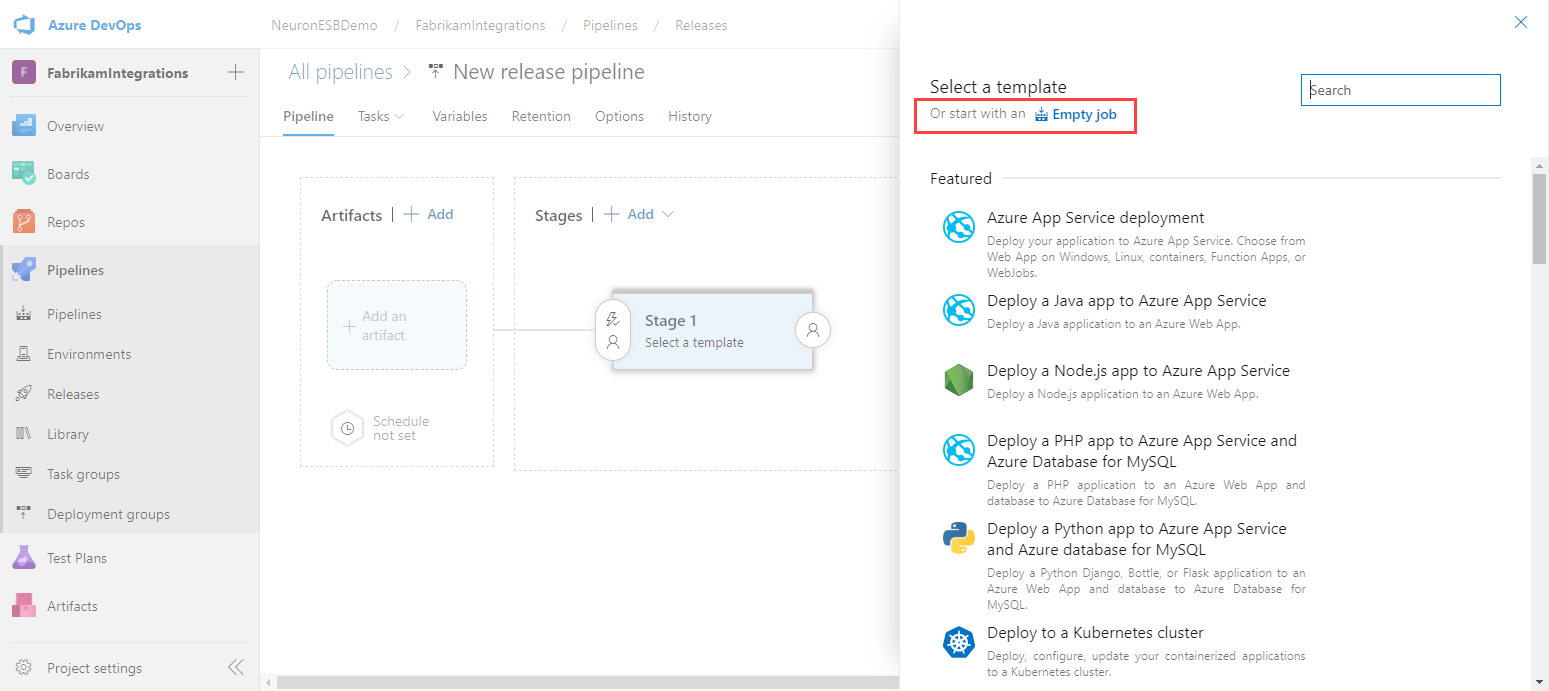Select the Python app template icon
Viewport: 1549px width, 691px height.
click(x=959, y=538)
